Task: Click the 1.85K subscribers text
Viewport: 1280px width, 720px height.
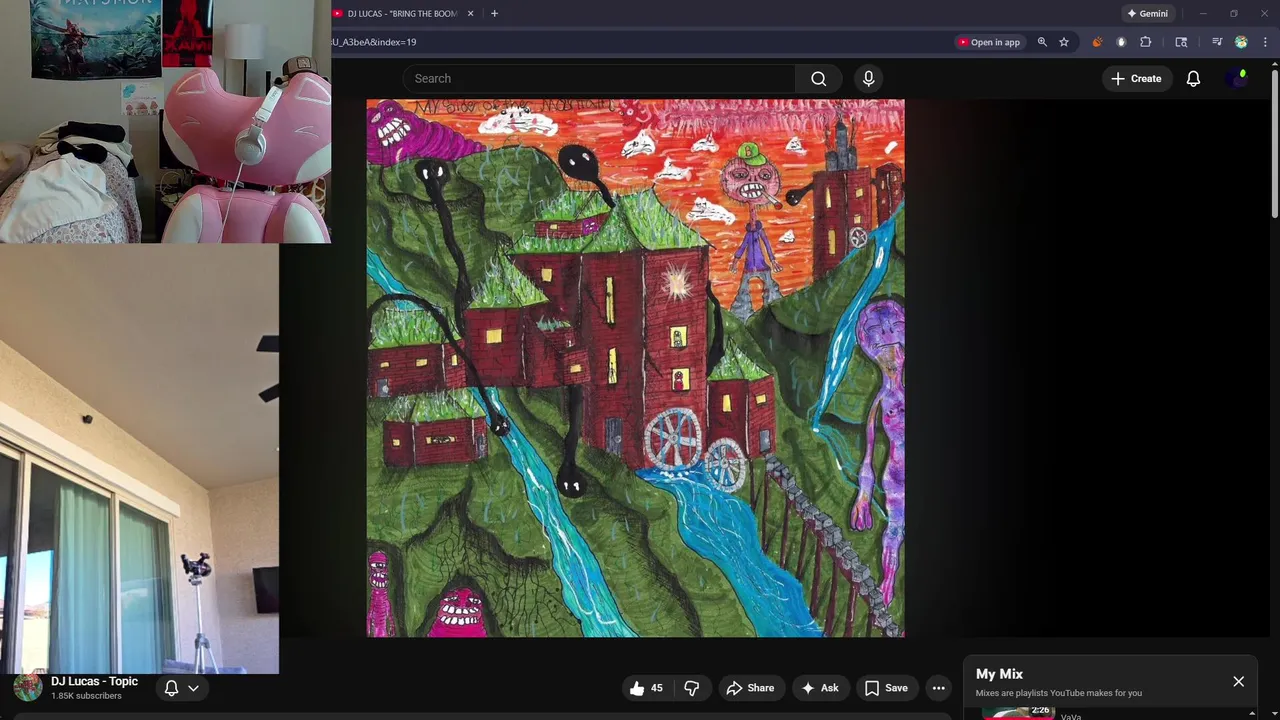Action: (86, 696)
